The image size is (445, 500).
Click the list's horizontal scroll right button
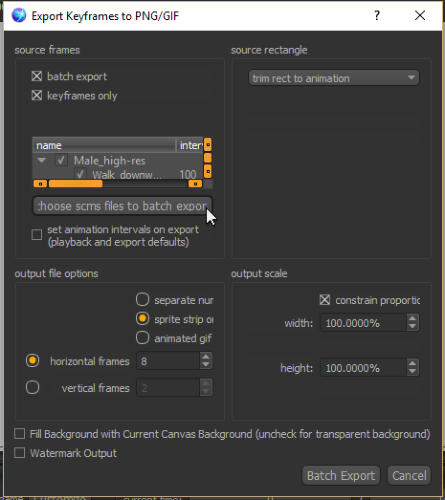pos(195,184)
